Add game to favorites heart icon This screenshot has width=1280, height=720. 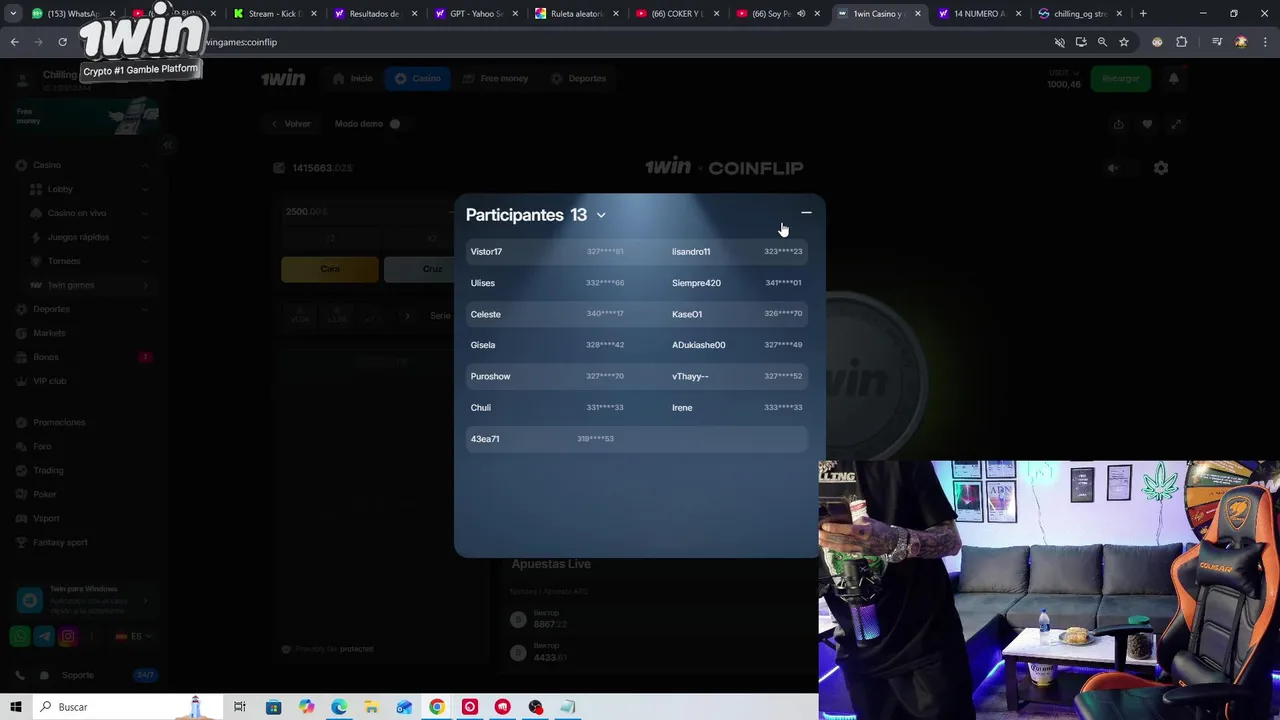(1147, 124)
